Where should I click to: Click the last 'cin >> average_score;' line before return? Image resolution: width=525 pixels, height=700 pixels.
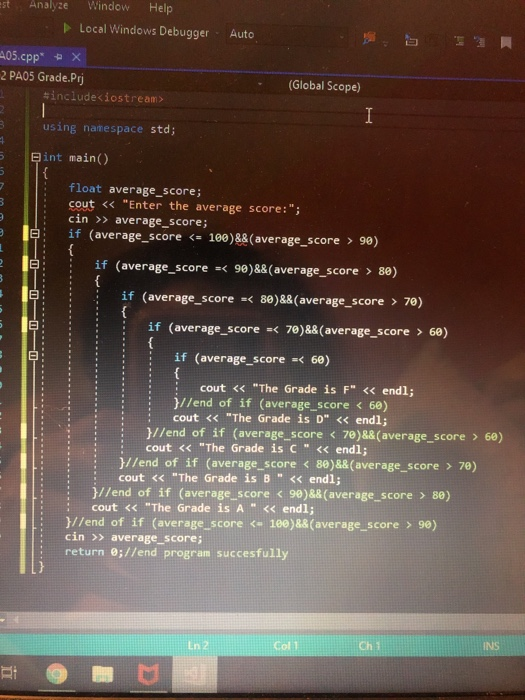(x=133, y=537)
